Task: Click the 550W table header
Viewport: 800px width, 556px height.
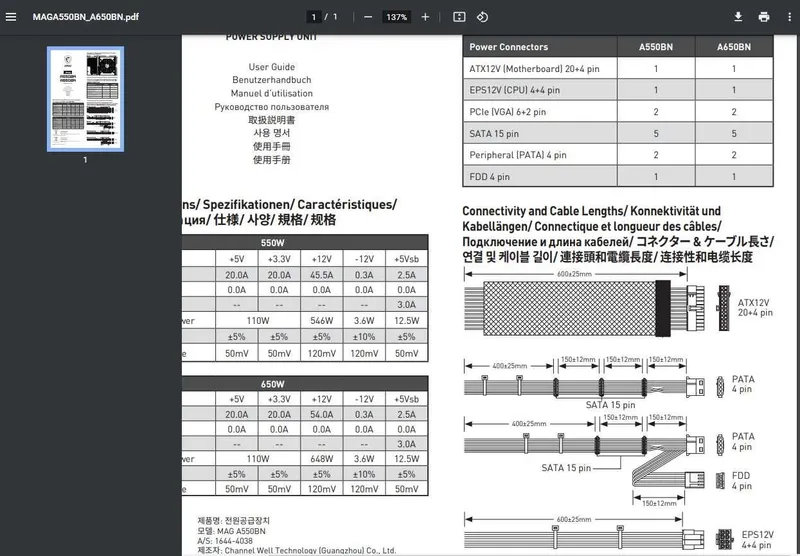Action: click(272, 243)
